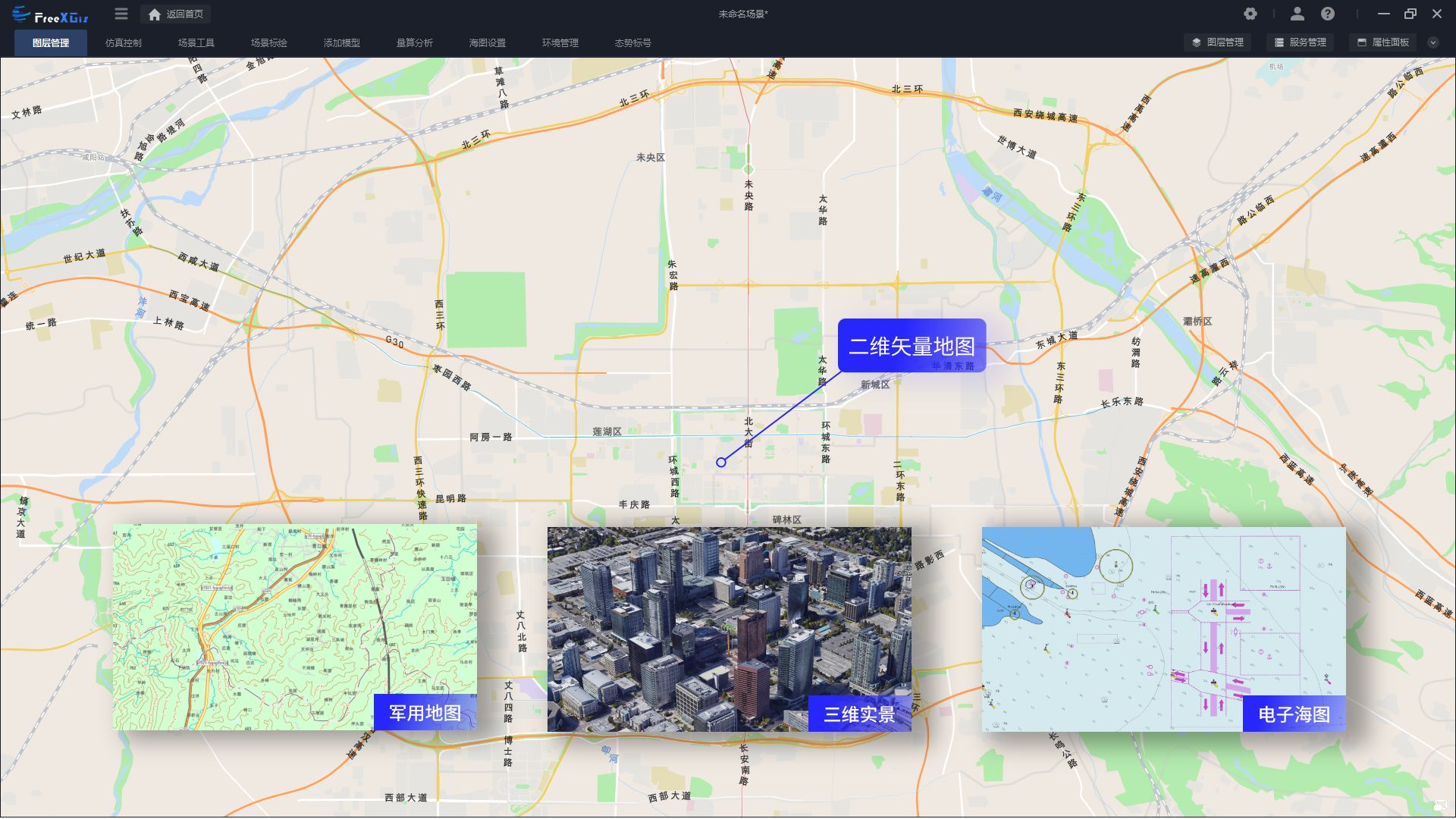Switch to the 仿真控制 tab
This screenshot has width=1456, height=819.
point(124,43)
